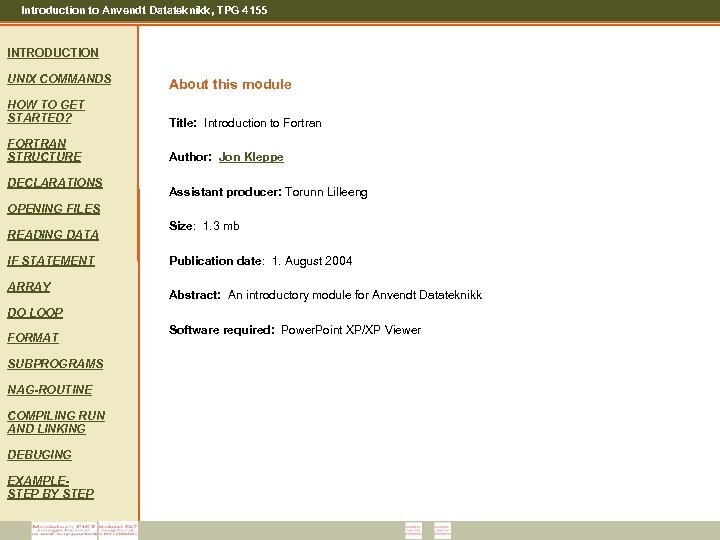The width and height of the screenshot is (720, 540).
Task: Go to READING DATA section
Action: point(53,235)
